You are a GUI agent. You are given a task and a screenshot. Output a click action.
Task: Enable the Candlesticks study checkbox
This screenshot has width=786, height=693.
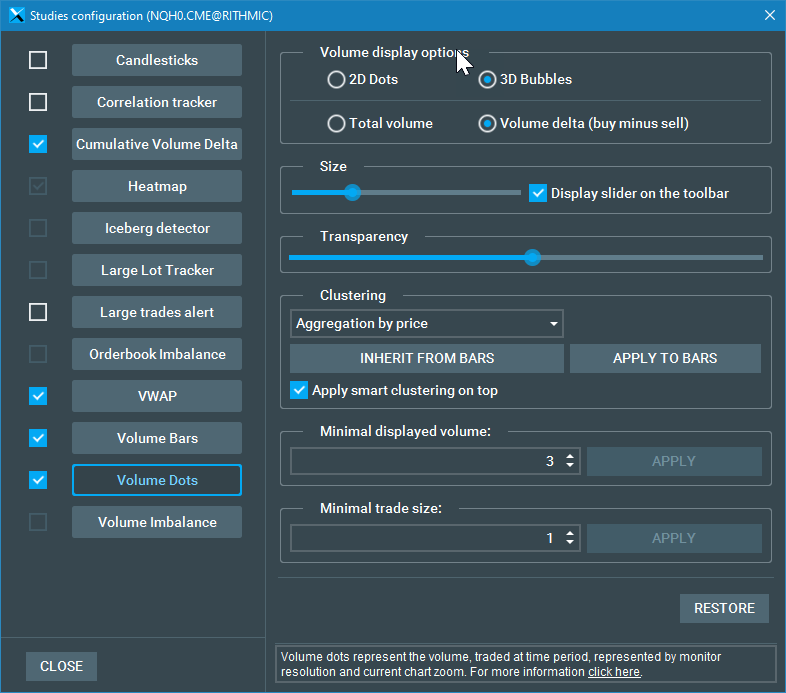click(38, 60)
